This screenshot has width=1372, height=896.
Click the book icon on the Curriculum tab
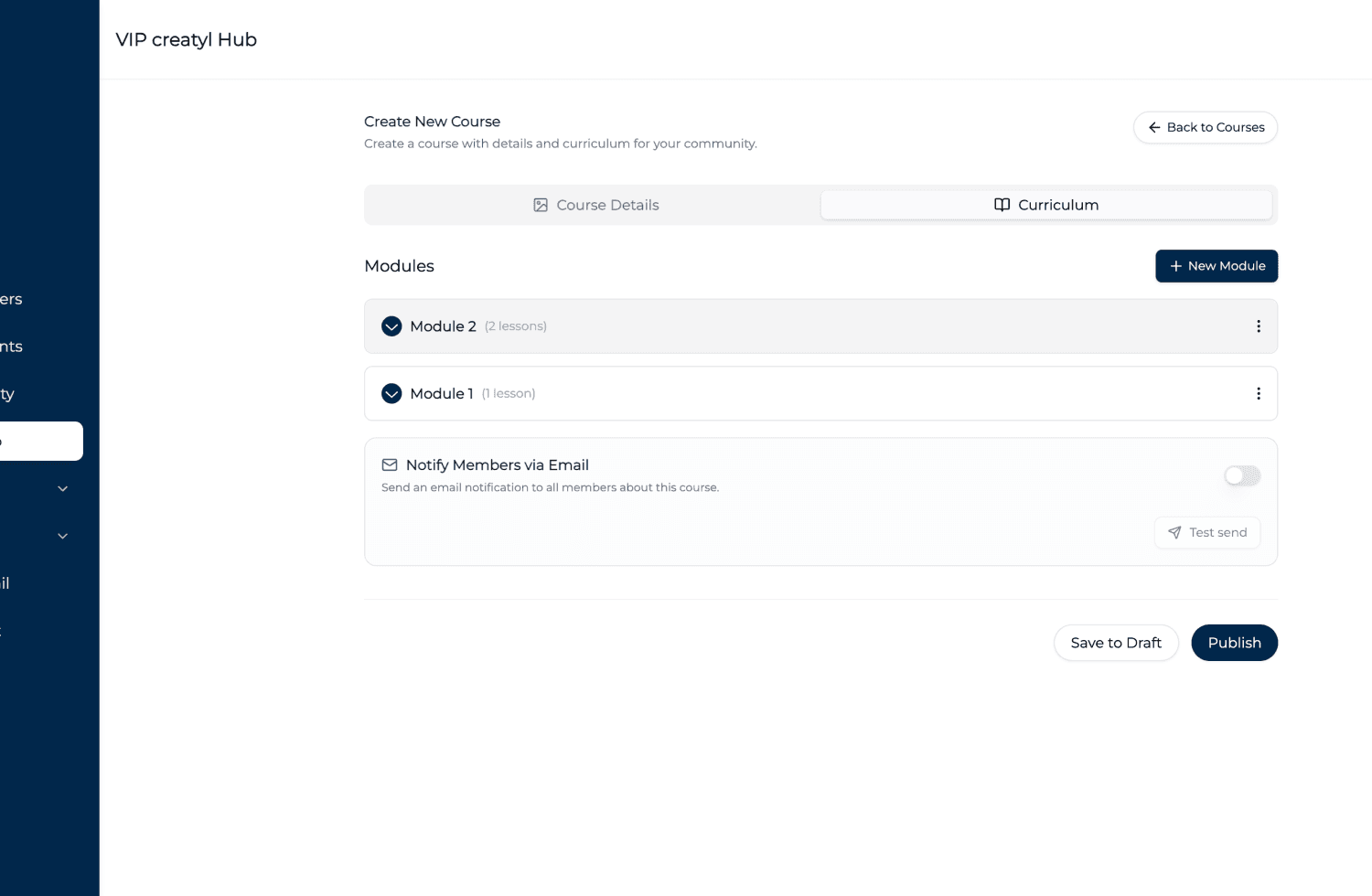tap(1002, 205)
